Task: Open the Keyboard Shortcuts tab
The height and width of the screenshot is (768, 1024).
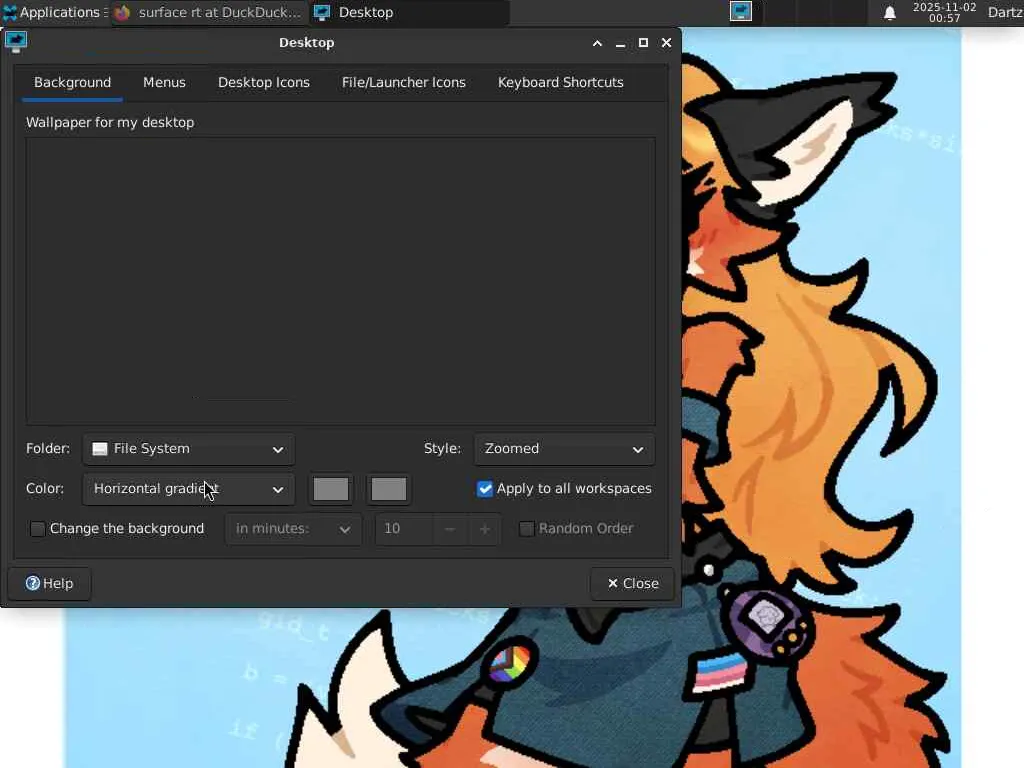Action: (560, 83)
